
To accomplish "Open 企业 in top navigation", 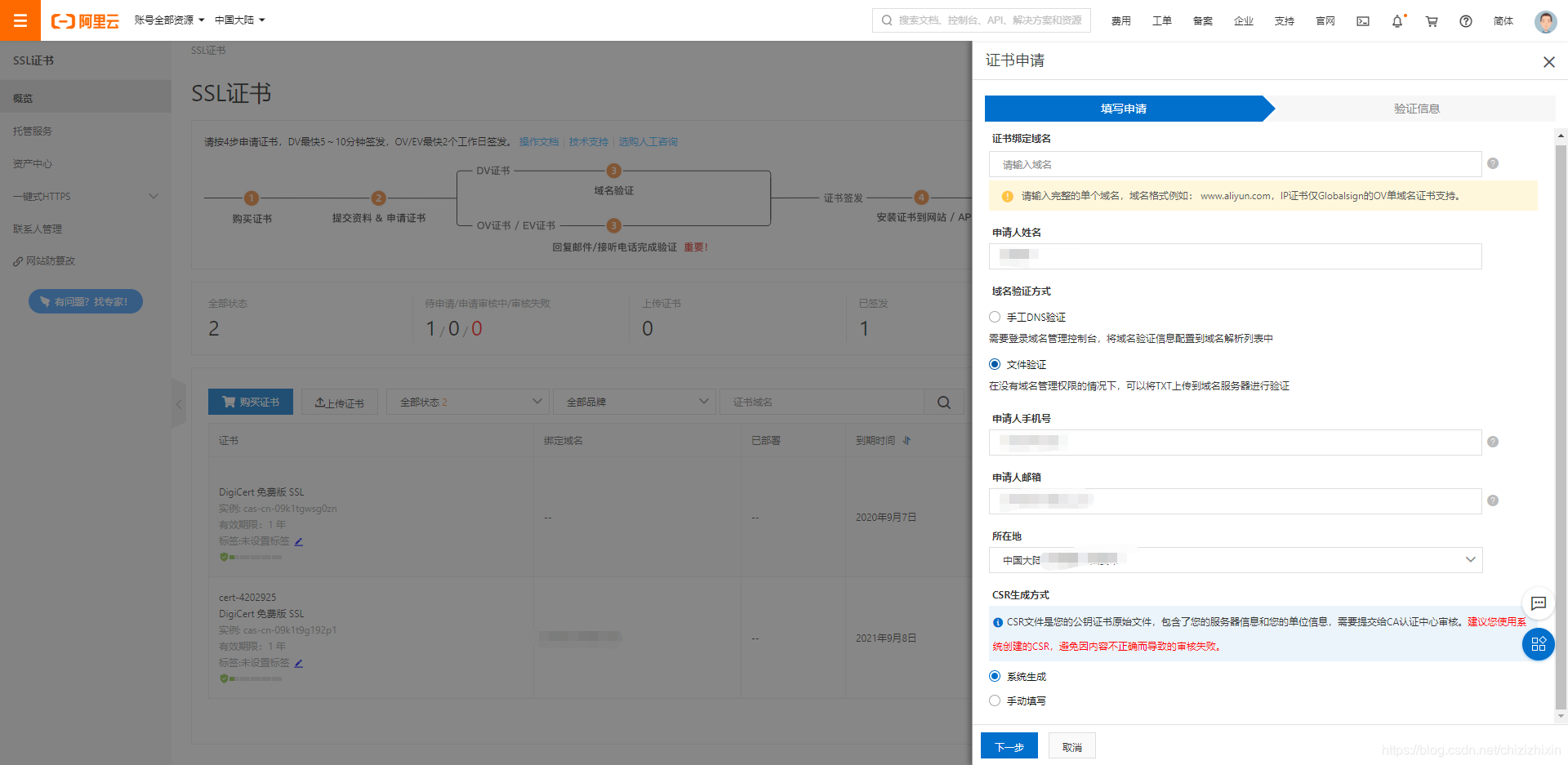I will click(x=1244, y=21).
